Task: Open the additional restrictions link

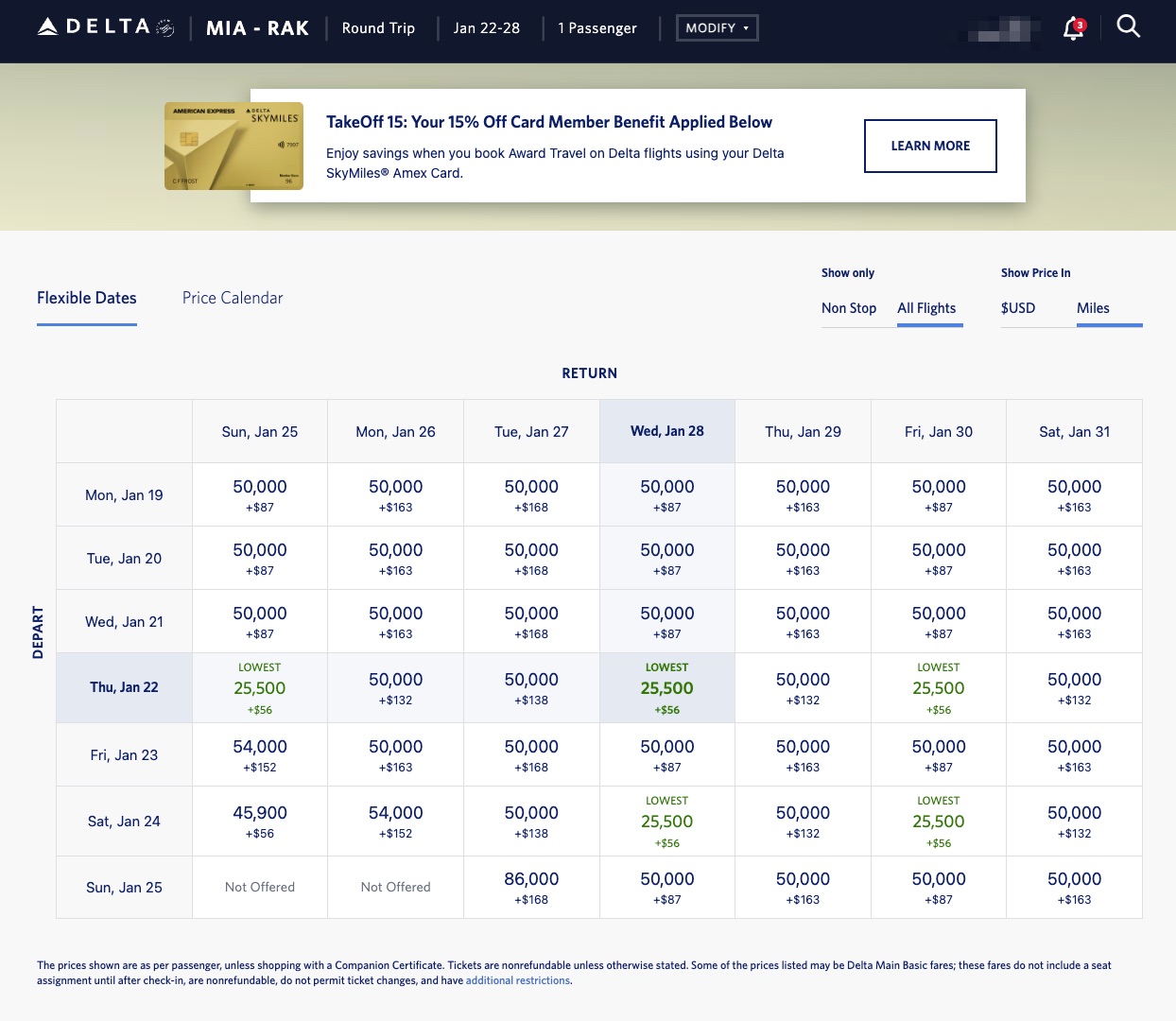Action: click(518, 980)
